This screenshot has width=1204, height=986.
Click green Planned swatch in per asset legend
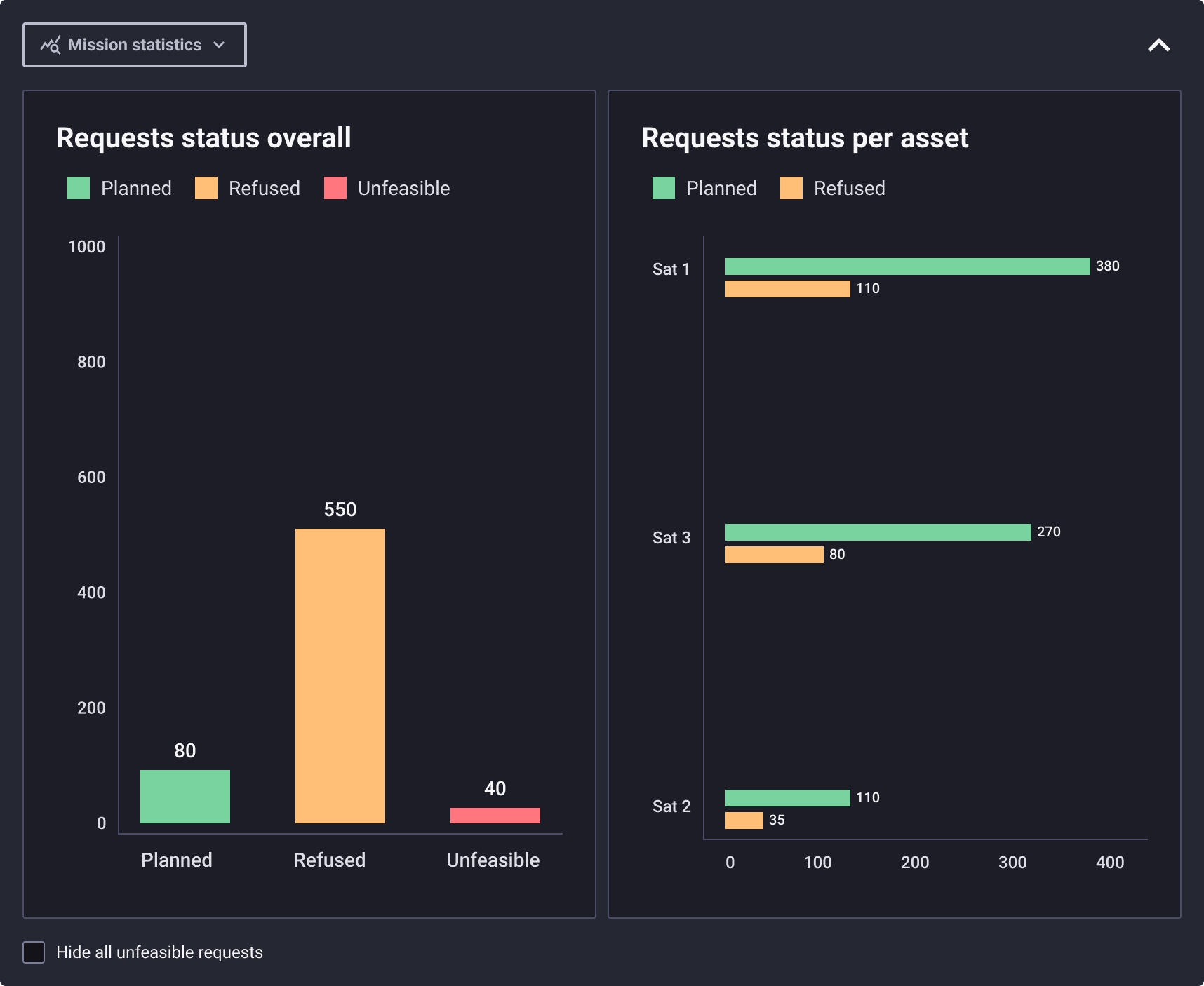pos(664,188)
